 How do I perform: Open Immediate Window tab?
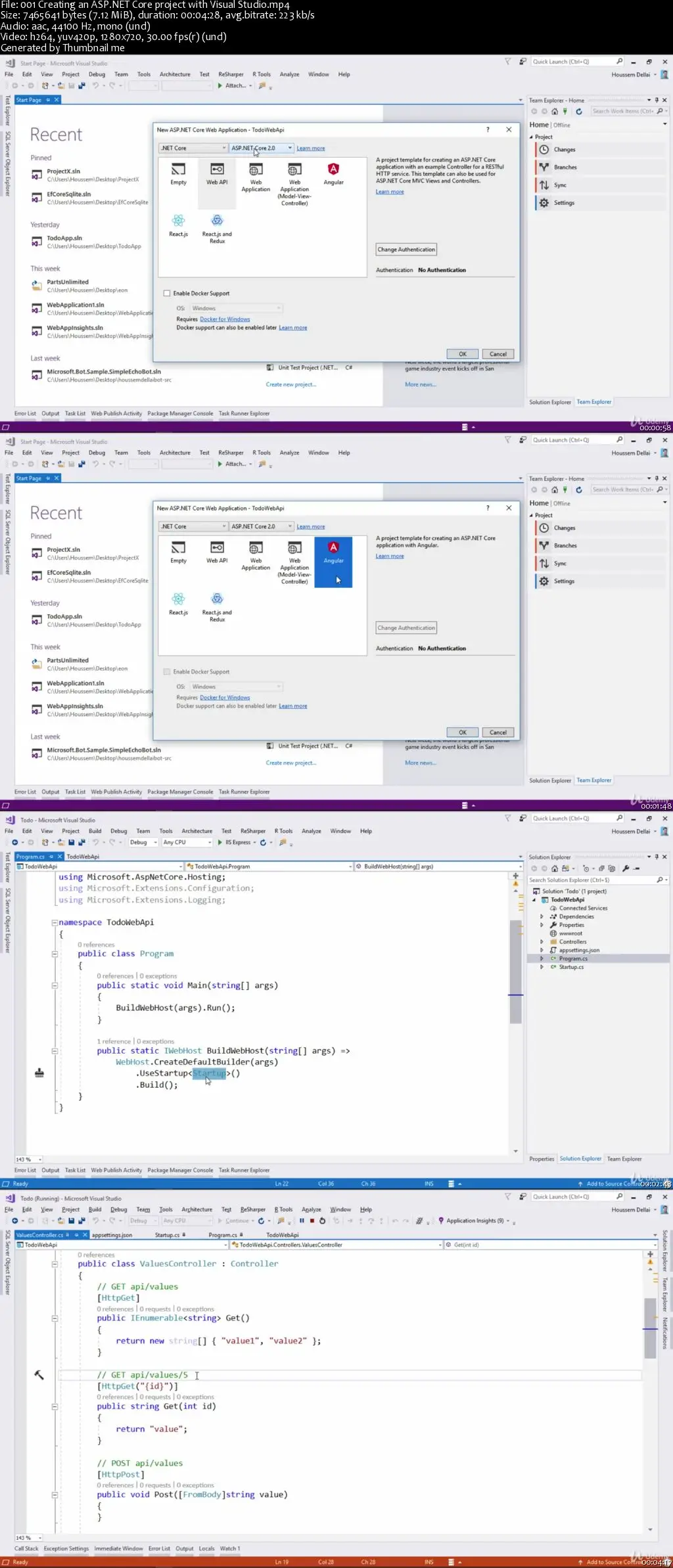pos(118,1548)
